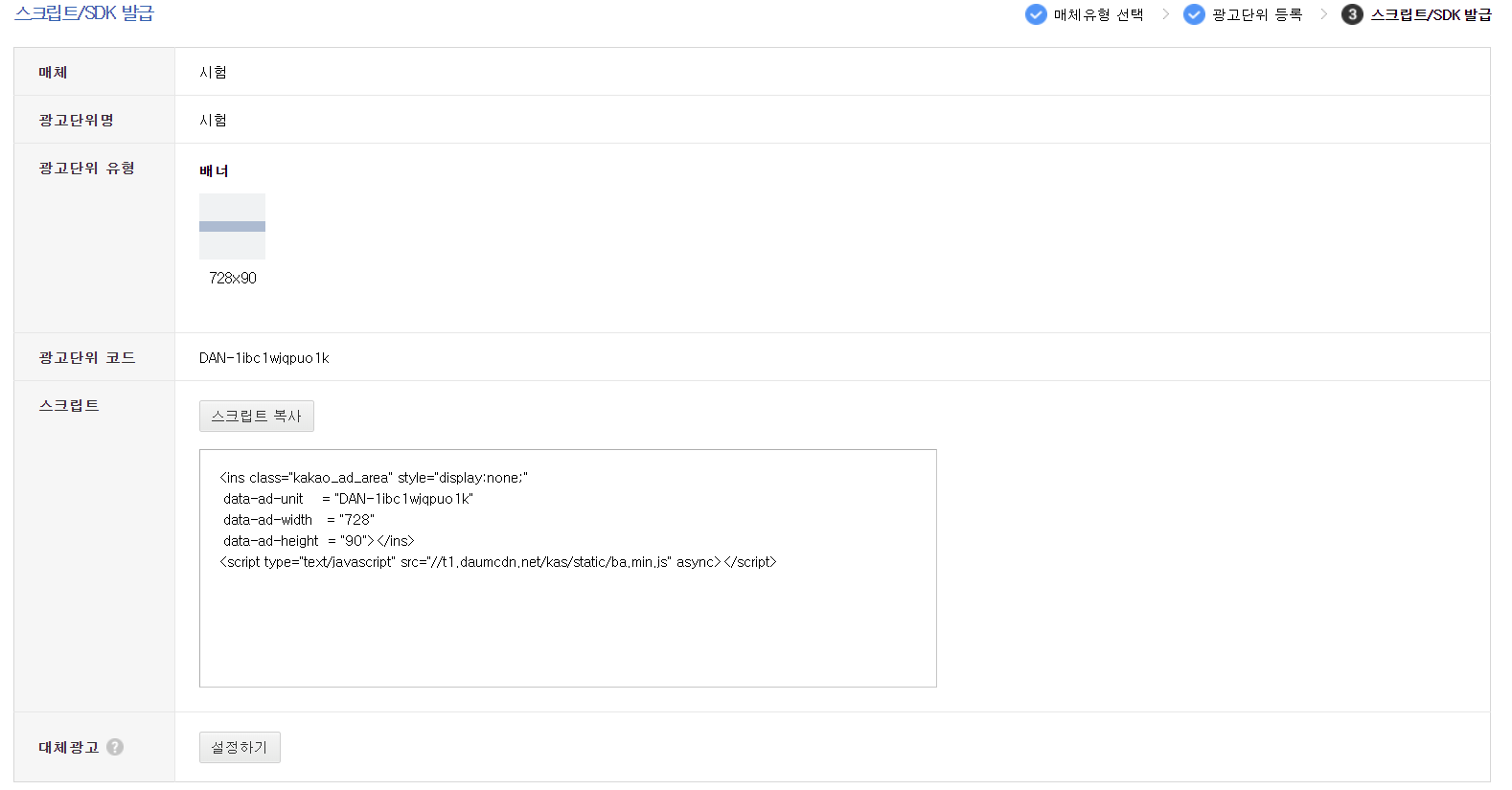Image resolution: width=1512 pixels, height=790 pixels.
Task: Click the checkmark icon beside 매체유형 선택
Action: (1036, 14)
